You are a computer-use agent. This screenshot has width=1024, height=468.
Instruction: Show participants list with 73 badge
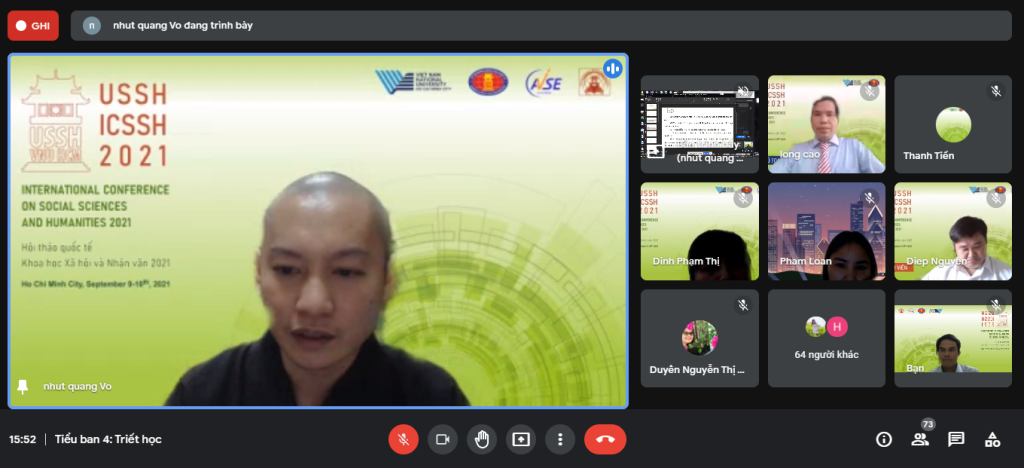click(x=920, y=439)
